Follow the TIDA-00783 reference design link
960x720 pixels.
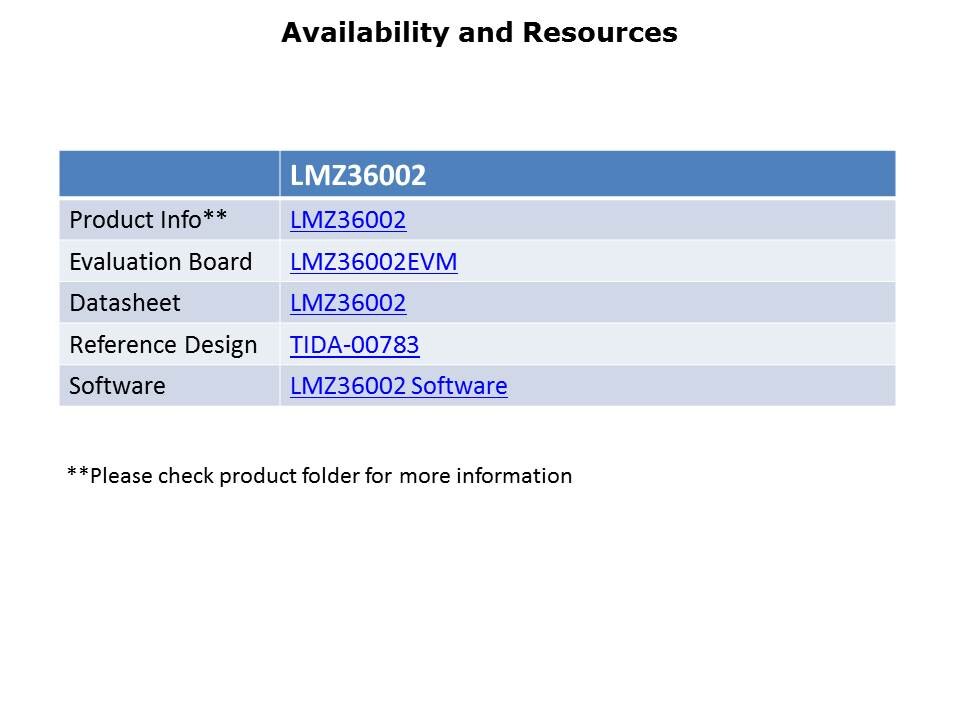pyautogui.click(x=354, y=345)
